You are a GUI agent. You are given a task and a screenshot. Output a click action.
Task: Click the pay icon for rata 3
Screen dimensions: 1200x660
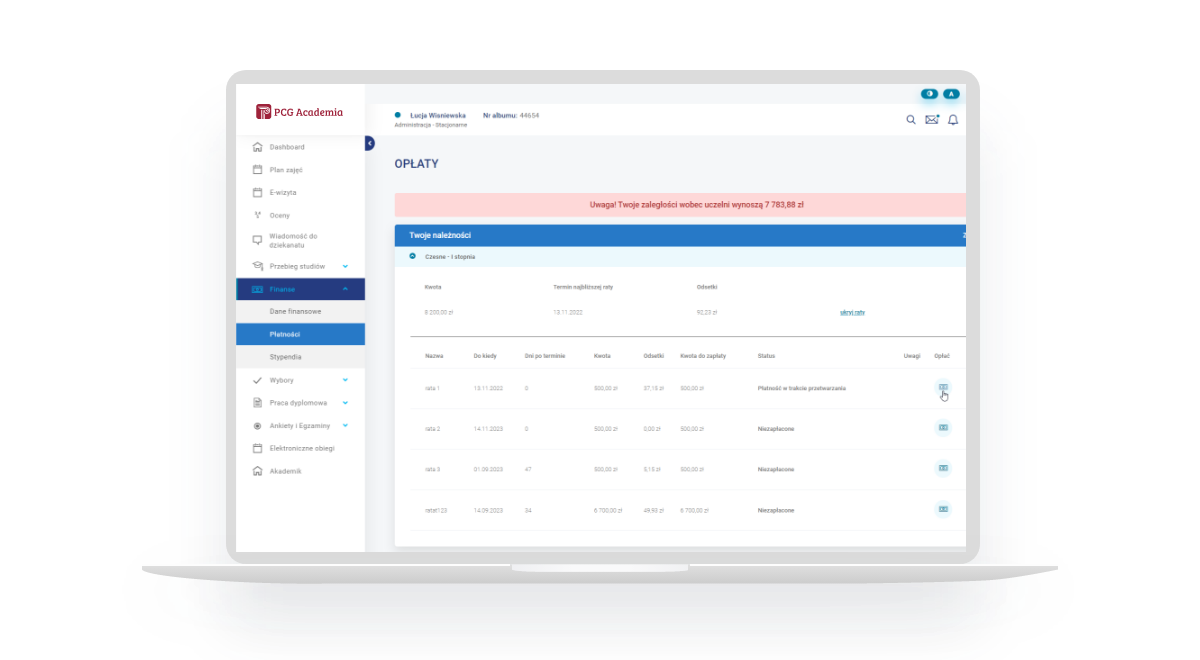(942, 468)
